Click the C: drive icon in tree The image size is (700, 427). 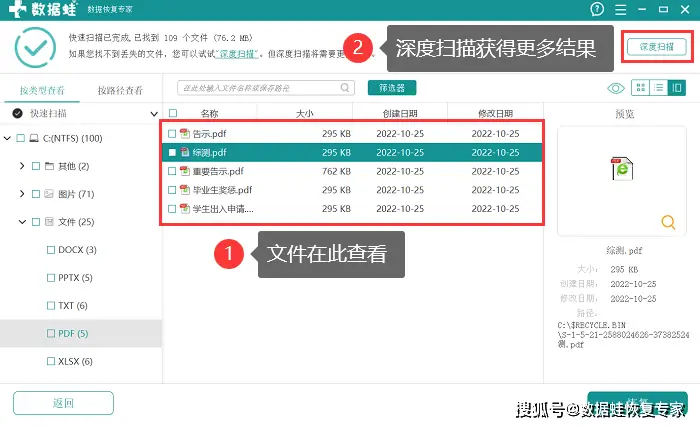(x=34, y=138)
